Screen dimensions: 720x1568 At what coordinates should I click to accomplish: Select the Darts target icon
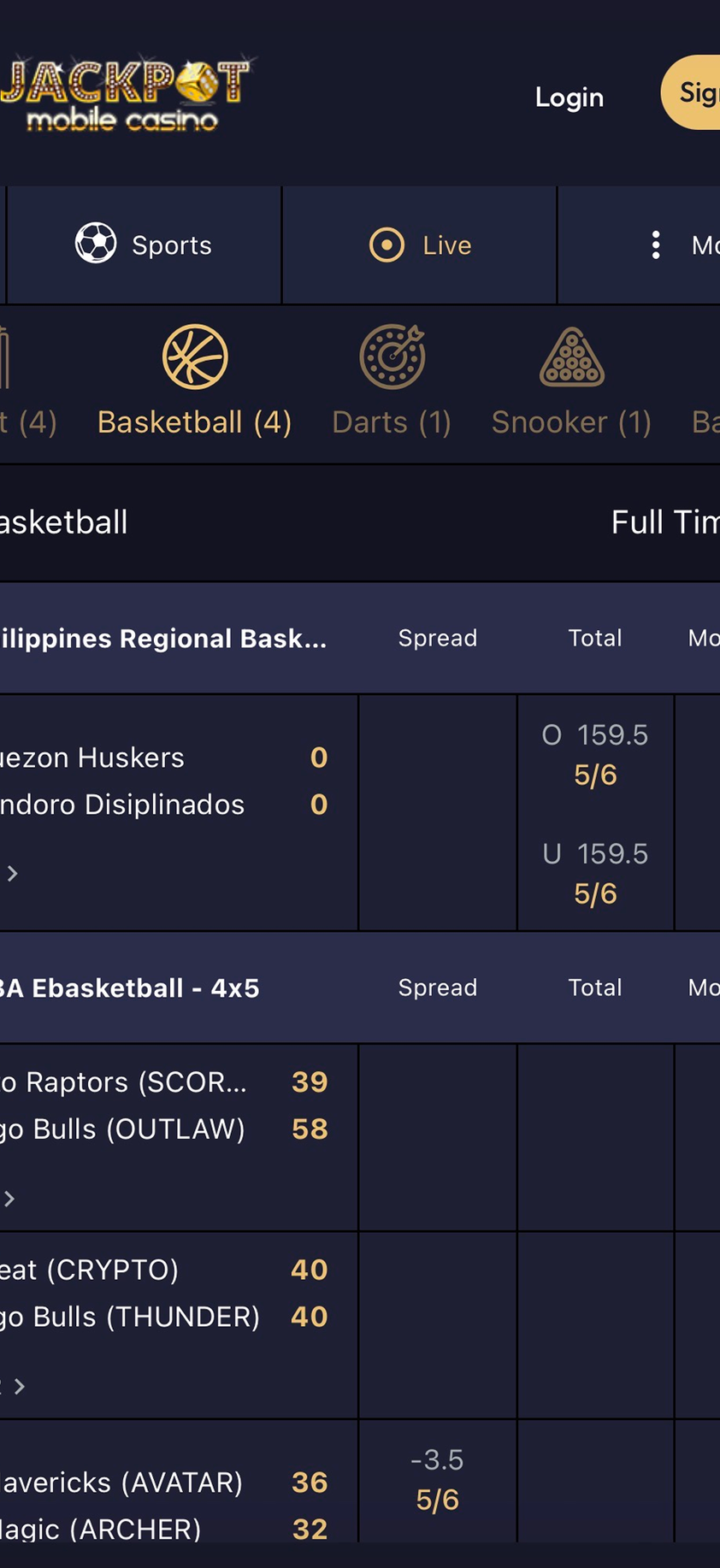coord(392,357)
